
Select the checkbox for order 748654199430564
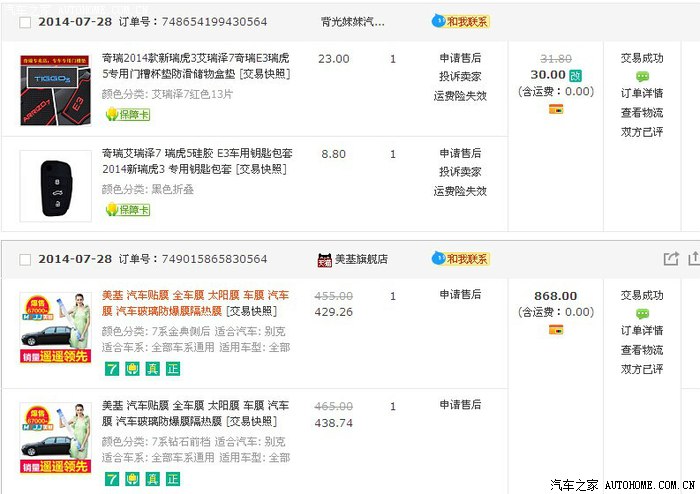(25, 21)
